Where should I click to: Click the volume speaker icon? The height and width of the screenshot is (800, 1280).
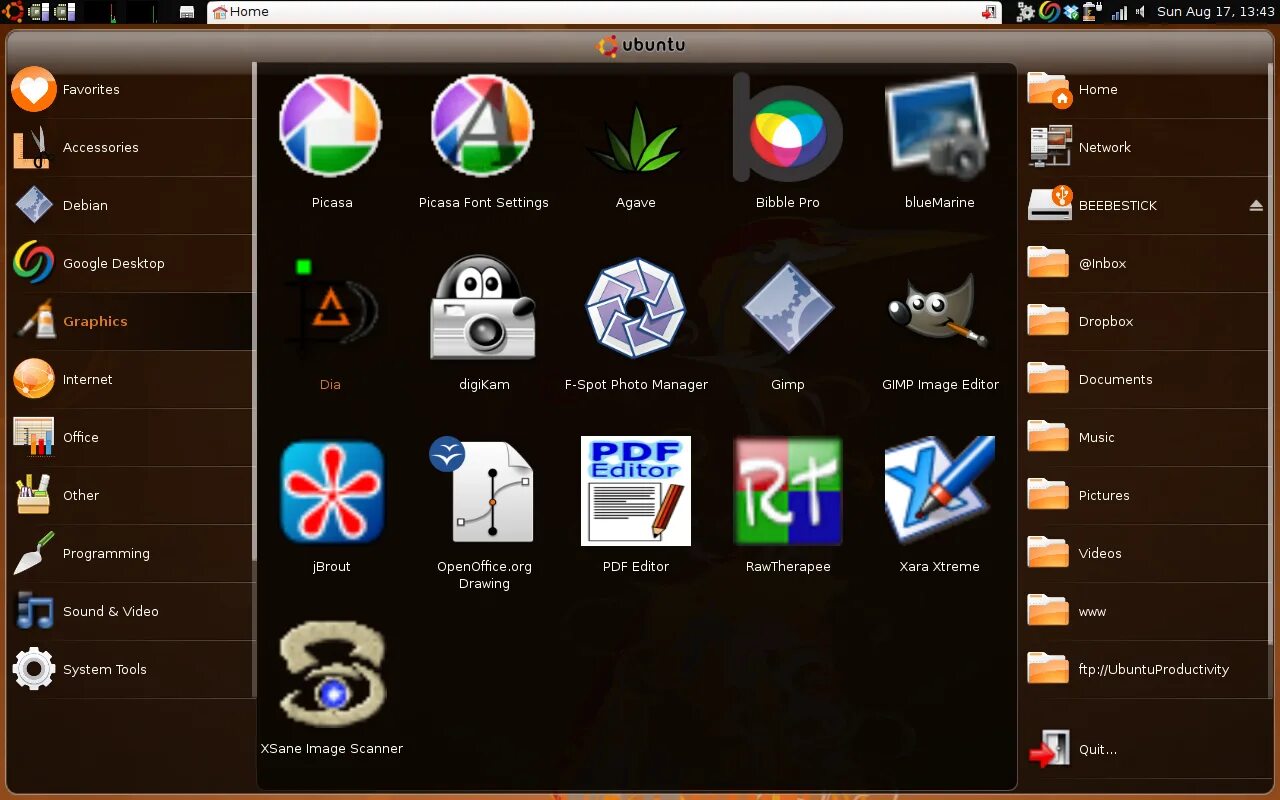pos(1141,12)
